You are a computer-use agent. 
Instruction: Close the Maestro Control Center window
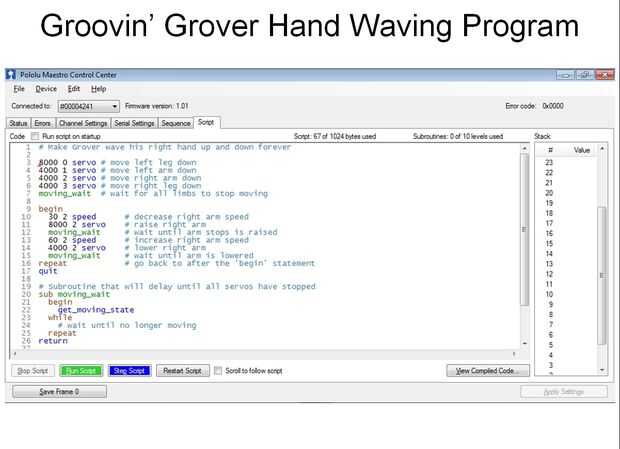click(x=604, y=75)
